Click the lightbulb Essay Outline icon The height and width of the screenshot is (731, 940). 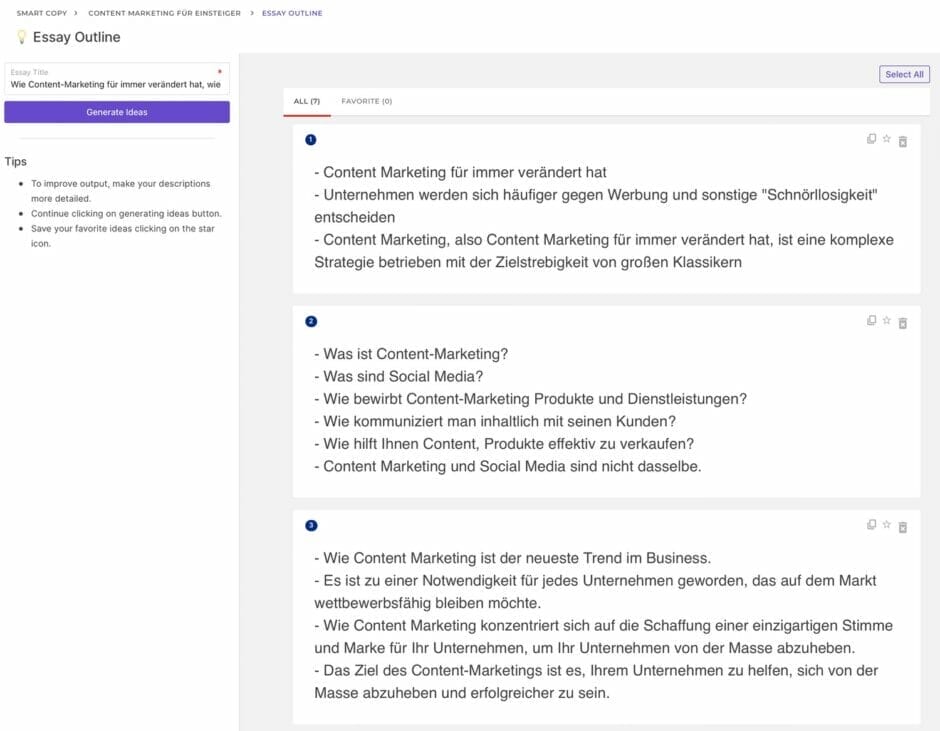point(21,37)
